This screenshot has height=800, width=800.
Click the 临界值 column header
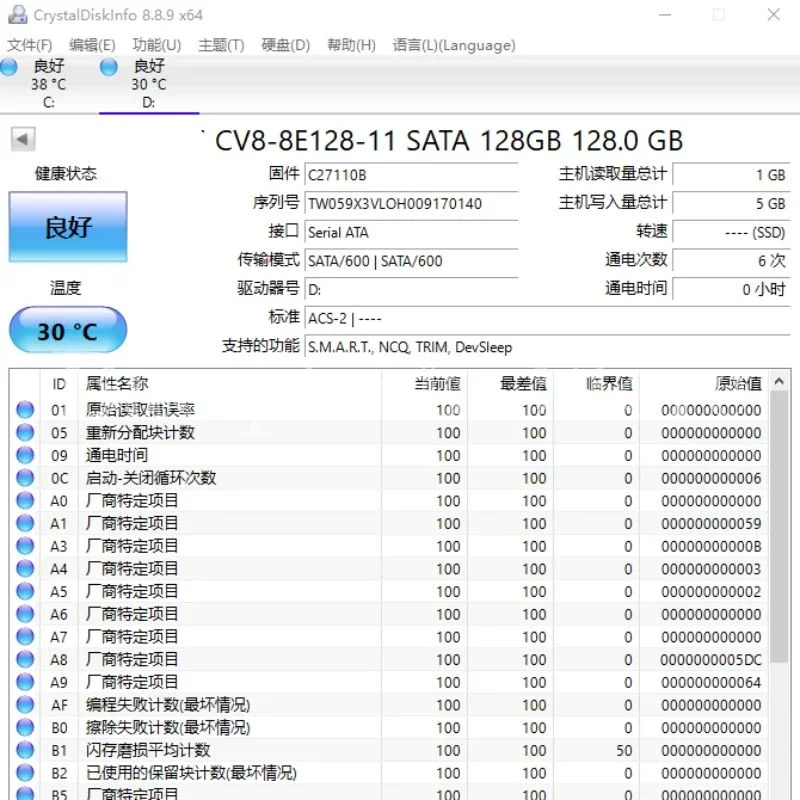[x=597, y=384]
